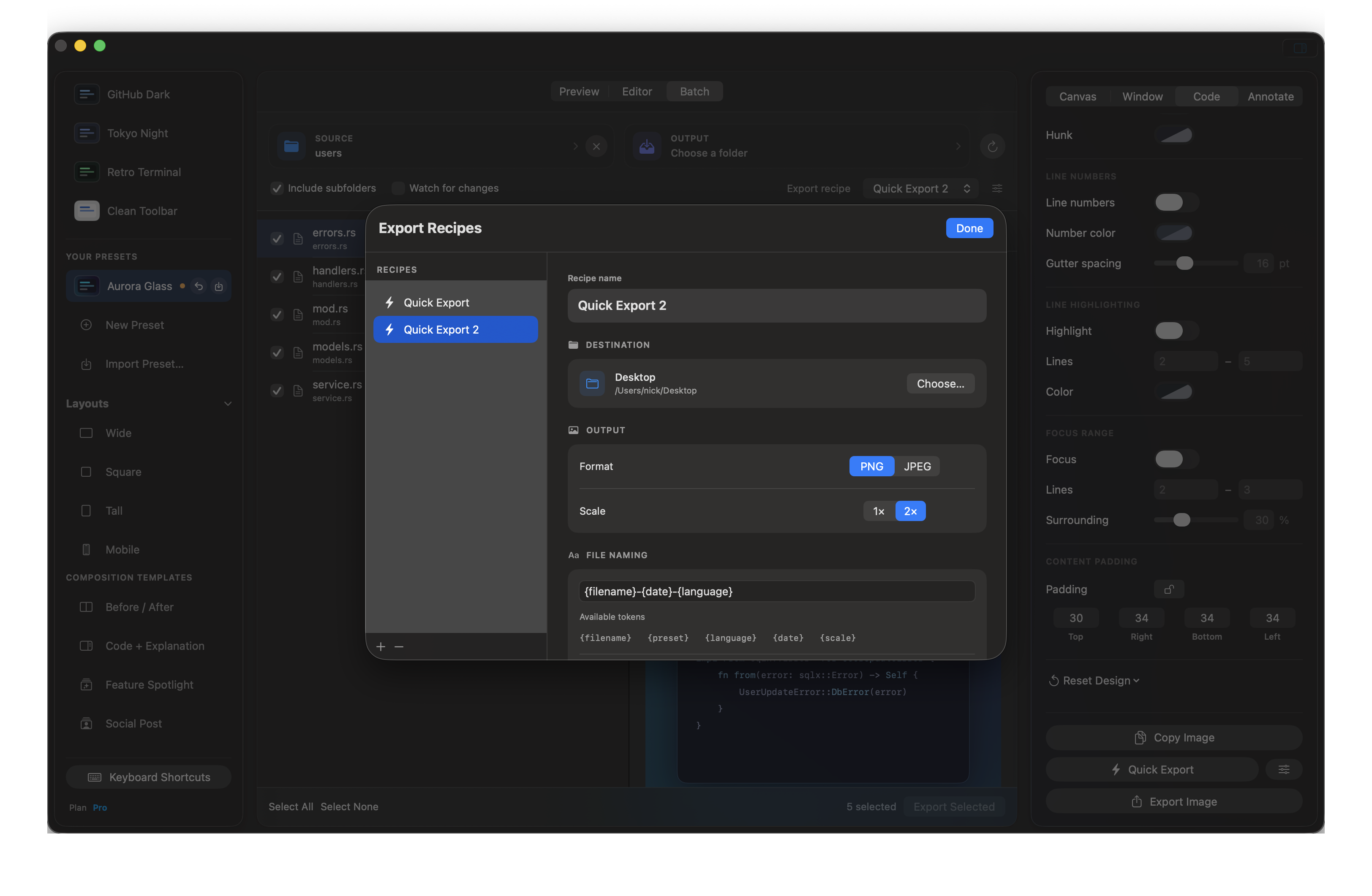Switch to the Editor tab
The height and width of the screenshot is (896, 1372).
coord(637,92)
